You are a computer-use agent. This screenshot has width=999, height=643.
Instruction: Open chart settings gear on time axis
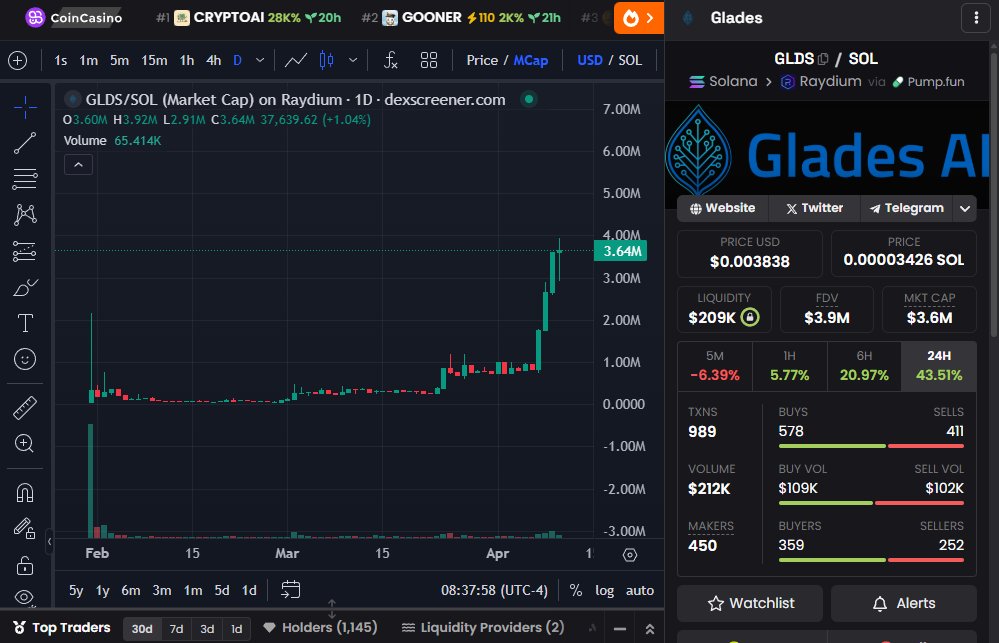[629, 555]
